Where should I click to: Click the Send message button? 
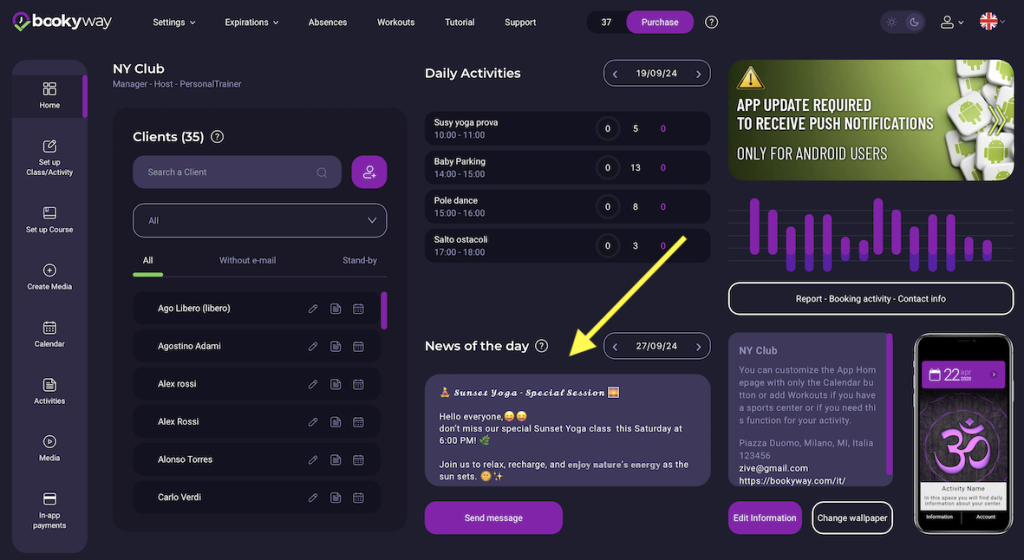(493, 518)
